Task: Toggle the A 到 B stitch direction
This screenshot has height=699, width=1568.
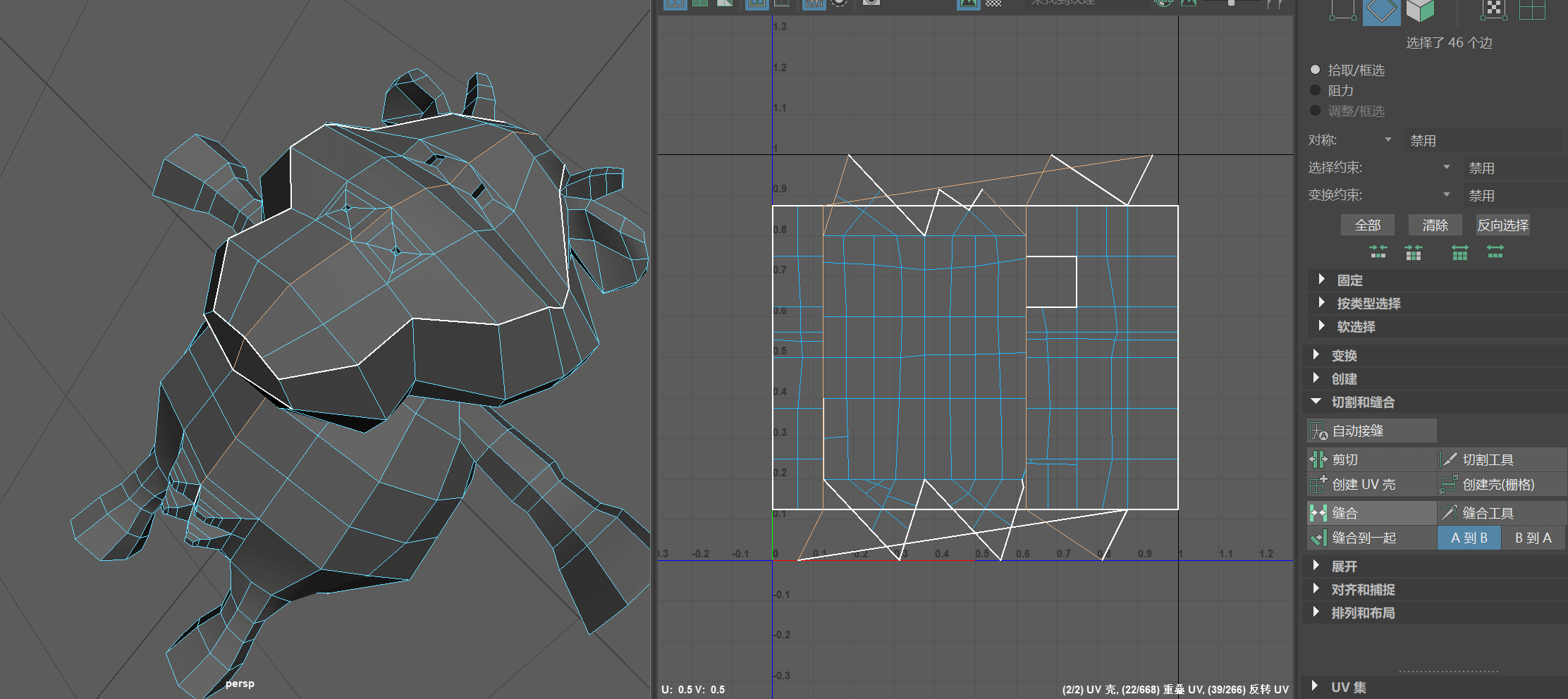Action: pos(1469,538)
